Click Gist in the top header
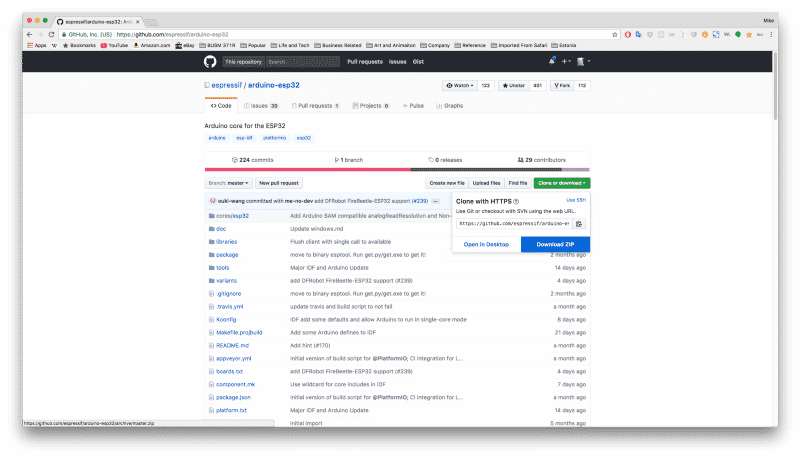This screenshot has height=458, width=800. coord(418,62)
